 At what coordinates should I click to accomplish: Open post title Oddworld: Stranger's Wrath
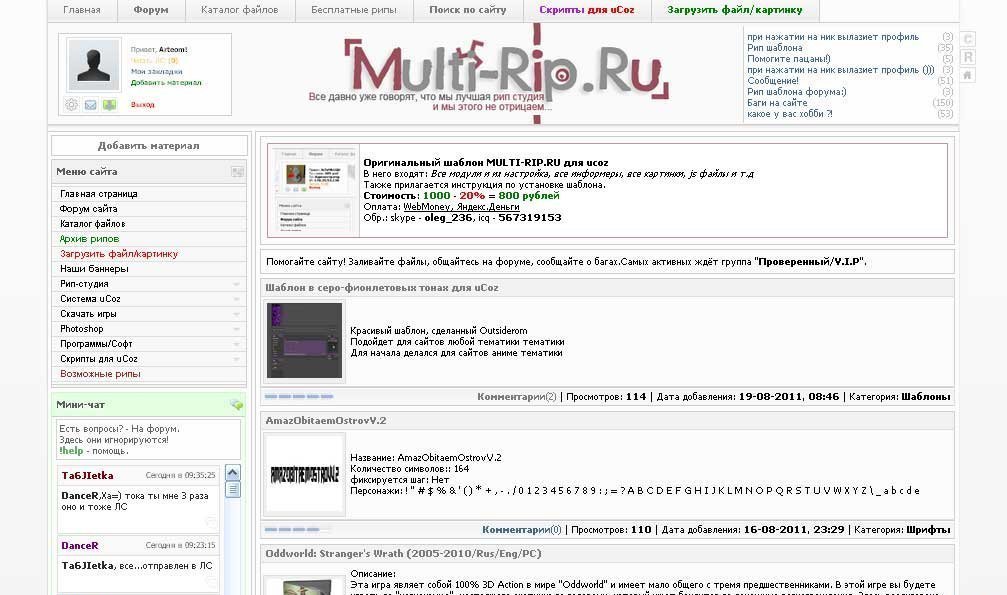[x=403, y=554]
